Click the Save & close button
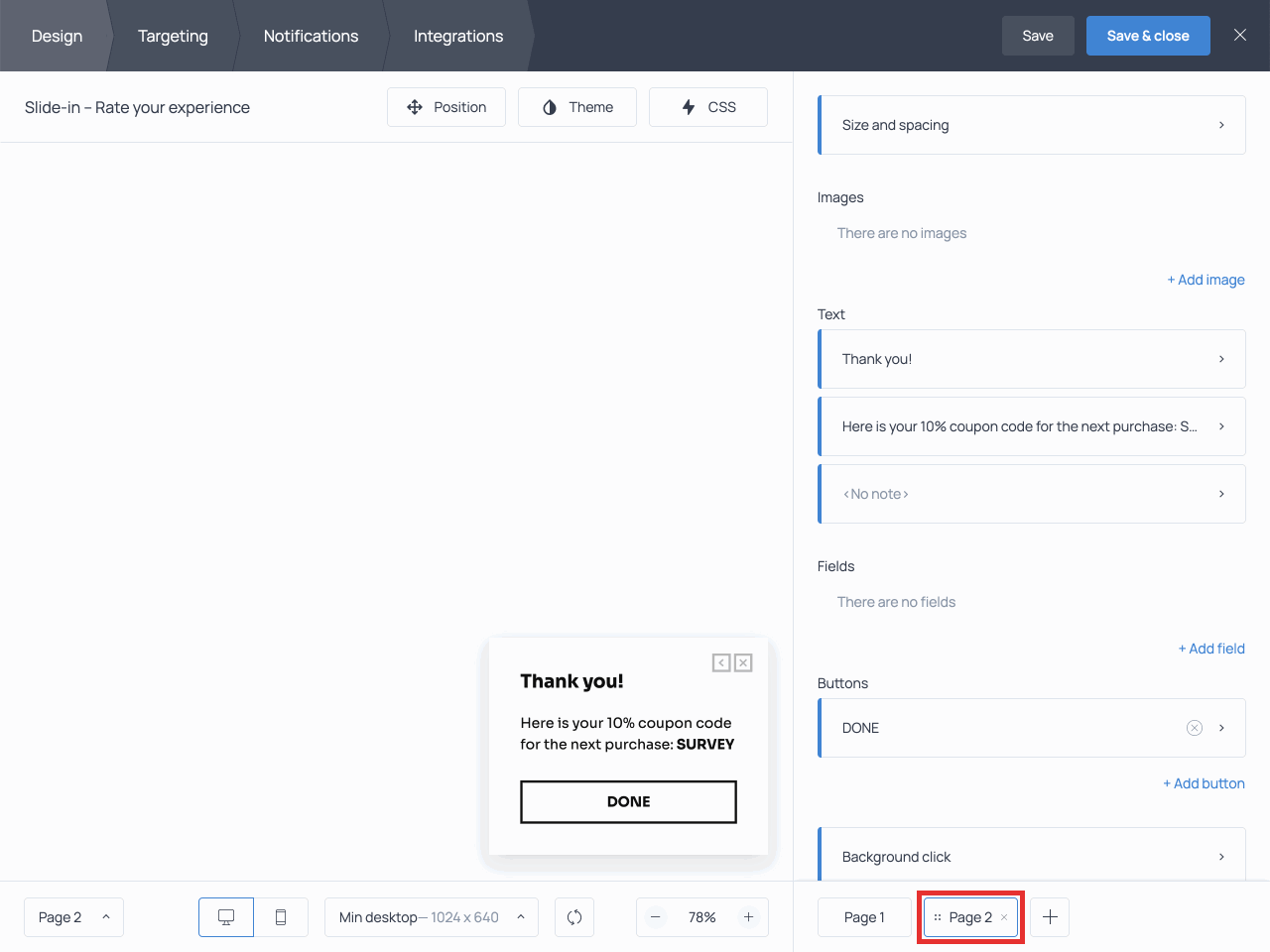Viewport: 1270px width, 952px height. [x=1148, y=36]
